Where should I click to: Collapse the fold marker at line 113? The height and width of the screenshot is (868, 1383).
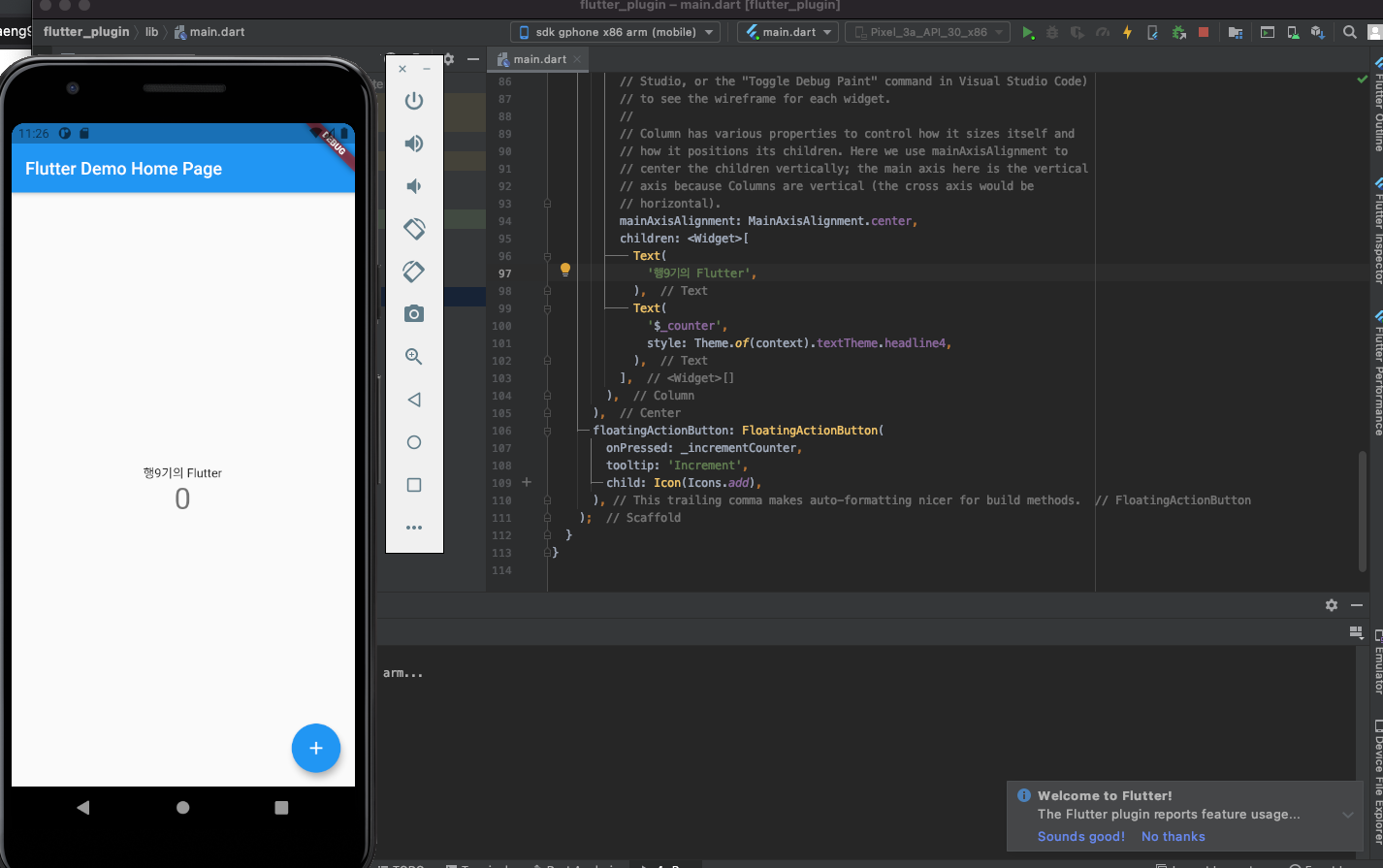click(x=547, y=553)
